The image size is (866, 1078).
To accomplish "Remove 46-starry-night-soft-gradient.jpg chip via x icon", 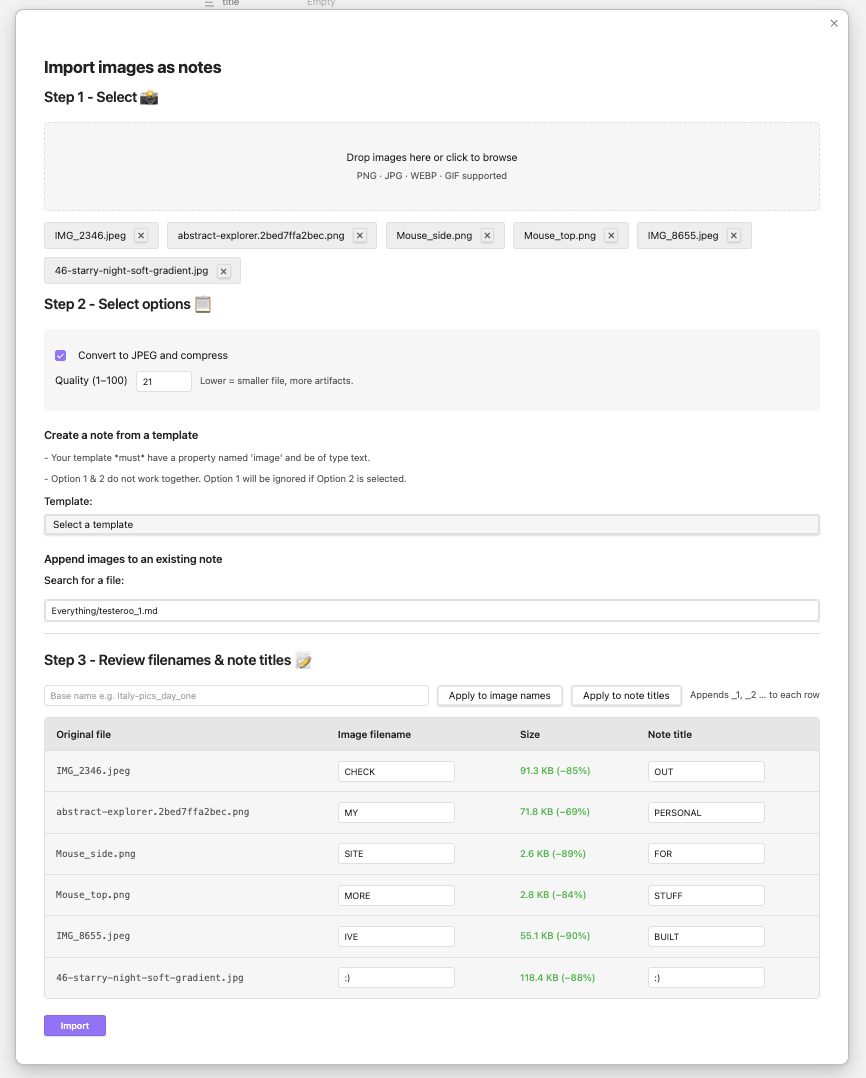I will pos(223,271).
